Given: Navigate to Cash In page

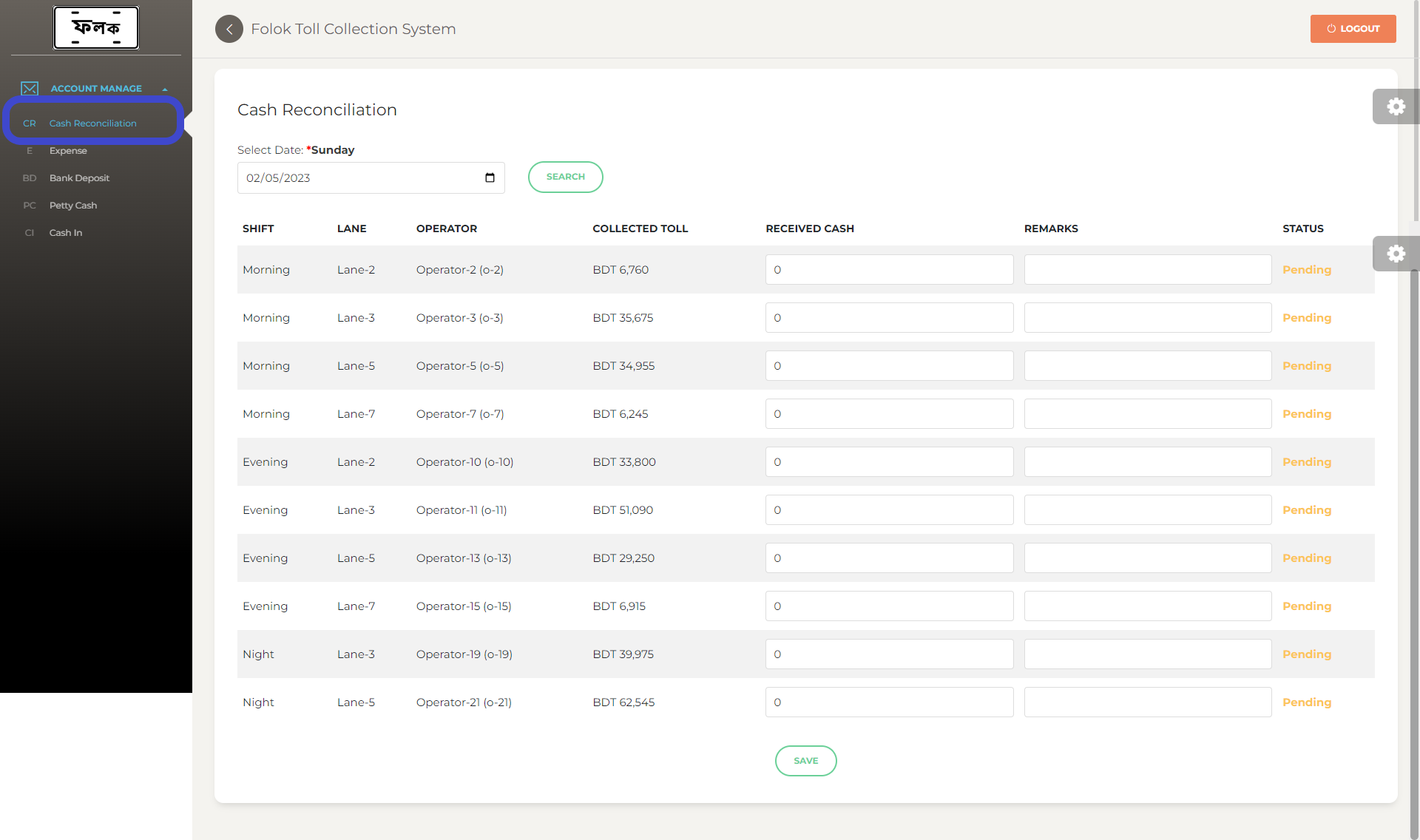Looking at the screenshot, I should click(x=66, y=233).
